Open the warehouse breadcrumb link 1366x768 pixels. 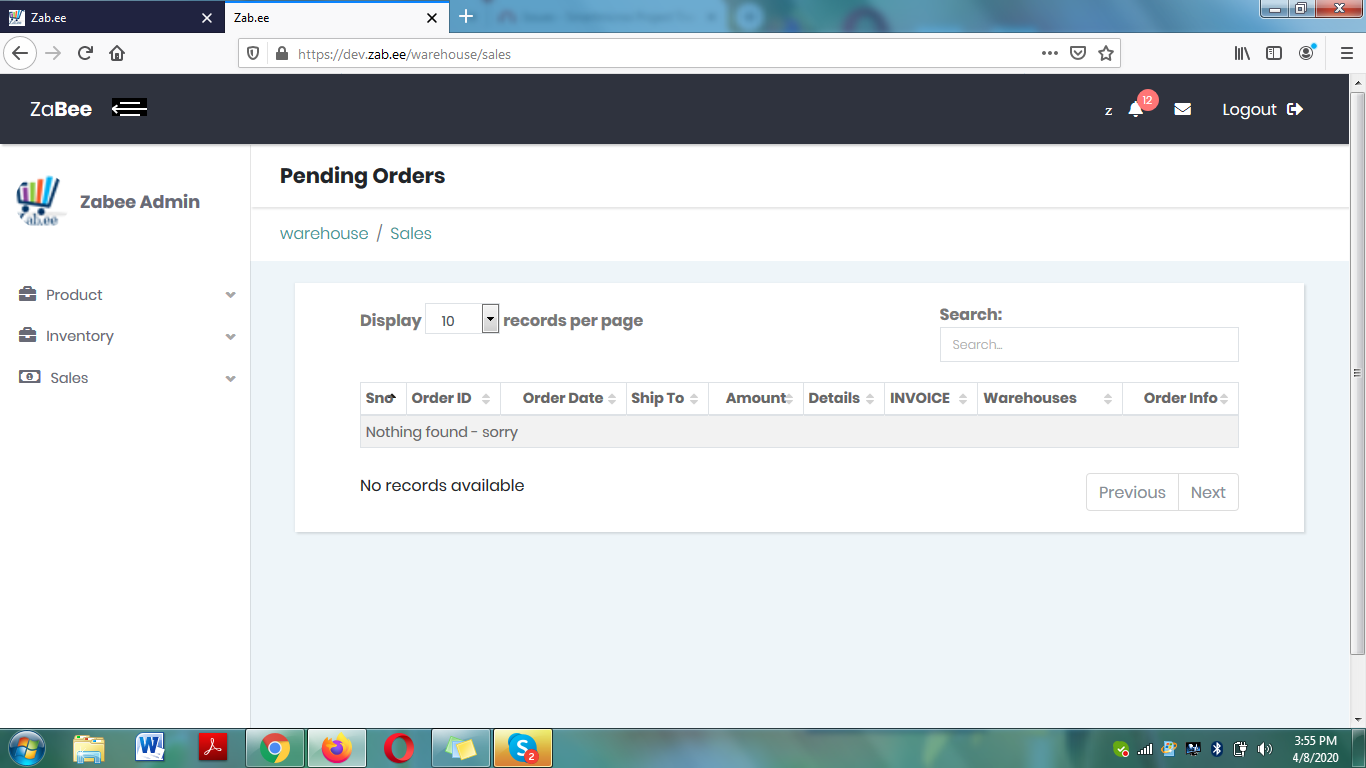[x=324, y=233]
